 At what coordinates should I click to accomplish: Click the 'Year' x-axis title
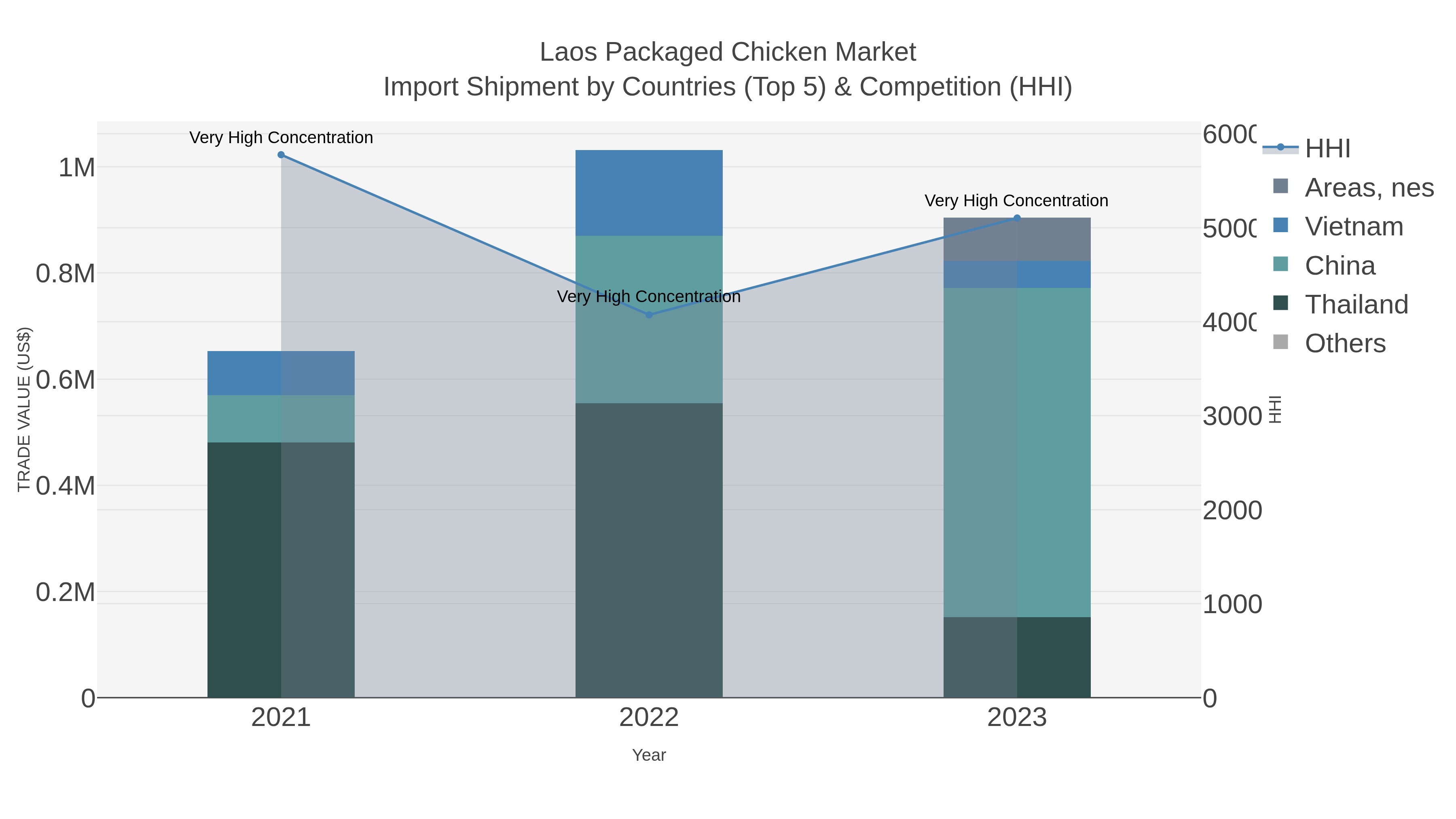pos(649,755)
